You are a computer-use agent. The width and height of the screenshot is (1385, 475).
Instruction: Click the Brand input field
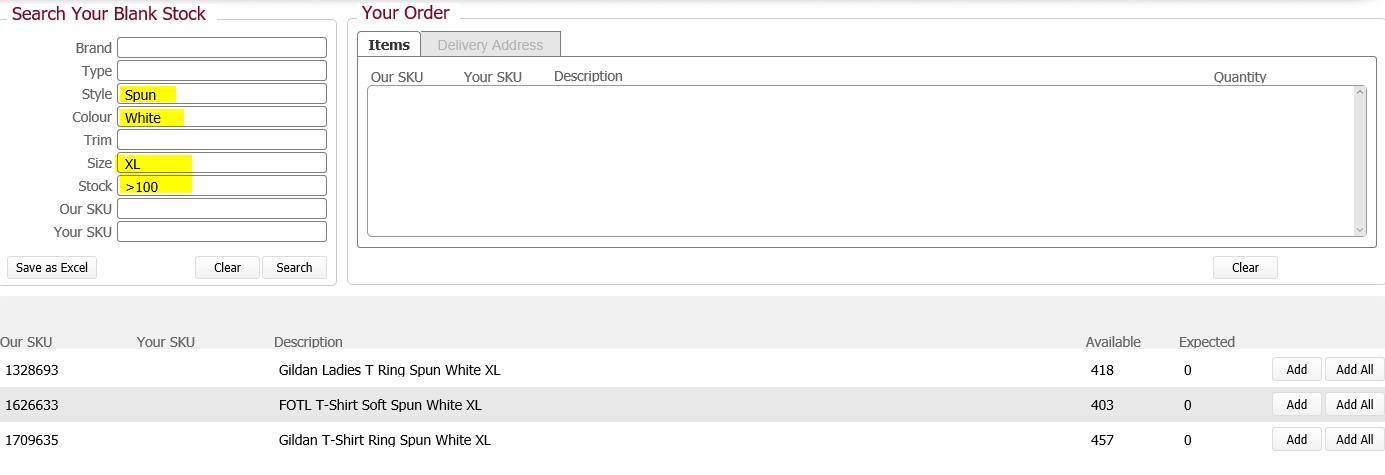222,48
